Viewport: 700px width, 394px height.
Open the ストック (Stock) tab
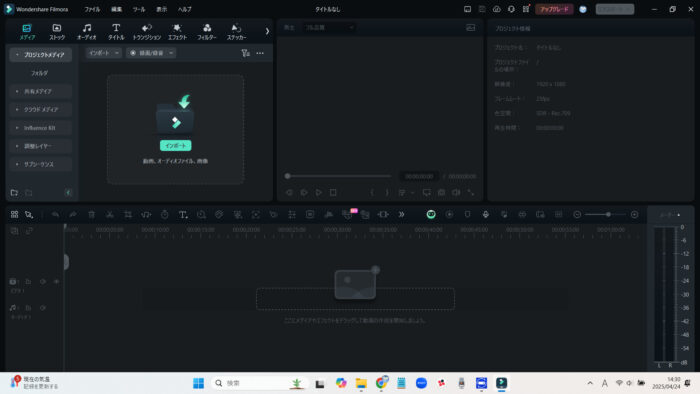tap(57, 32)
